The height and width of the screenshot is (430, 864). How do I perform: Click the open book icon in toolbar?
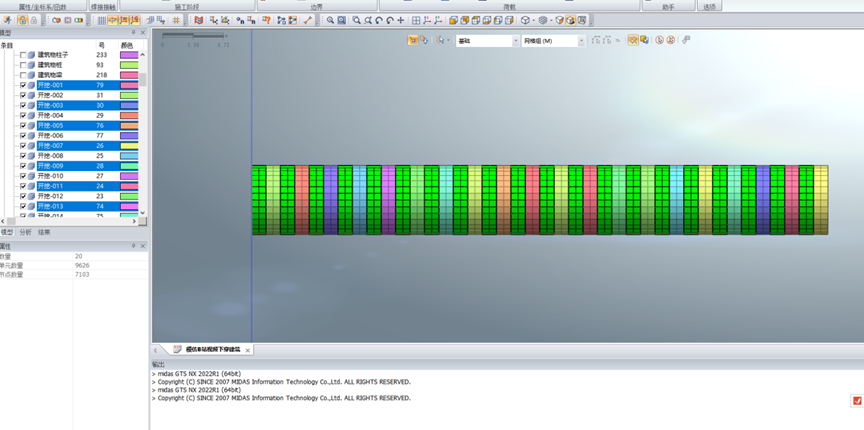pos(199,20)
